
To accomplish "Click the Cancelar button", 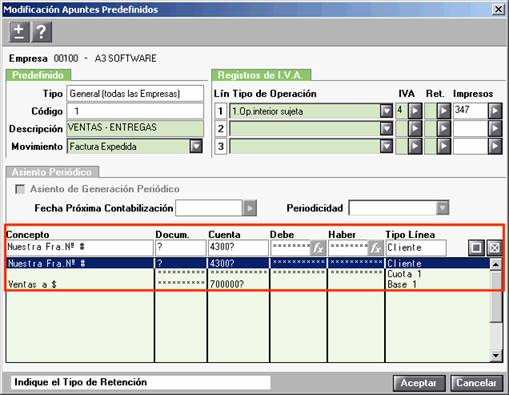I will click(x=477, y=383).
